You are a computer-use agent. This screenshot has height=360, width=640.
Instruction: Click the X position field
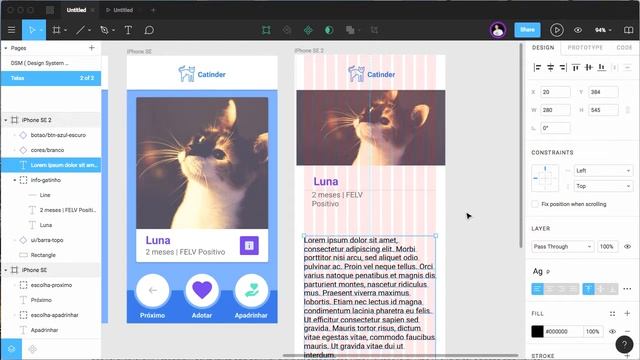pos(555,92)
